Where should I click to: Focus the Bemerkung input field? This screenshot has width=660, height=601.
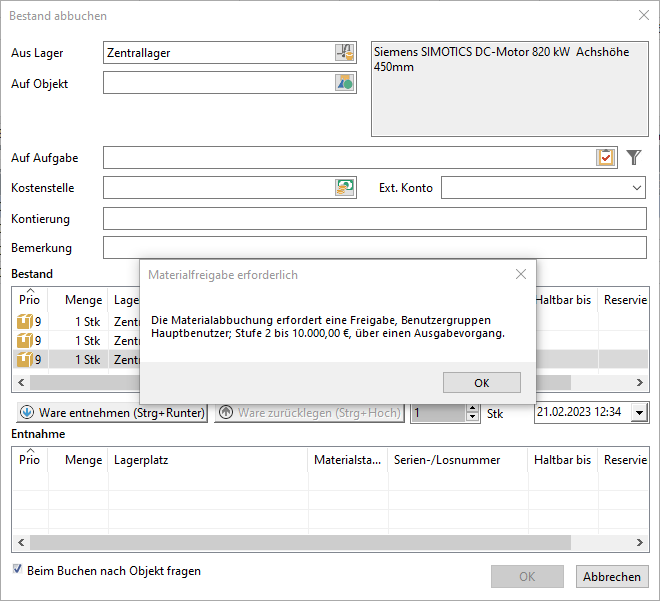click(375, 247)
